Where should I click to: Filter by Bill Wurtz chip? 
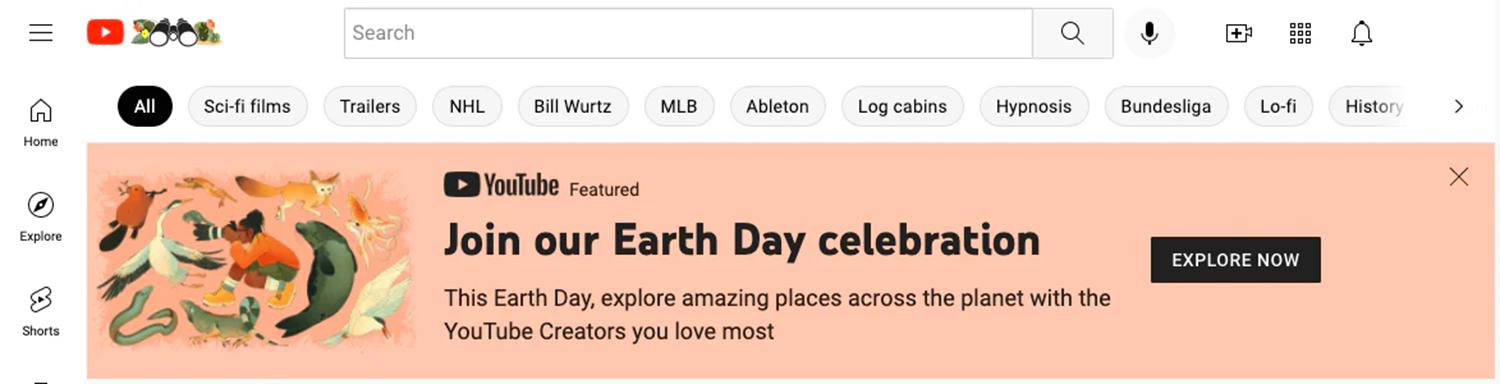pyautogui.click(x=572, y=106)
